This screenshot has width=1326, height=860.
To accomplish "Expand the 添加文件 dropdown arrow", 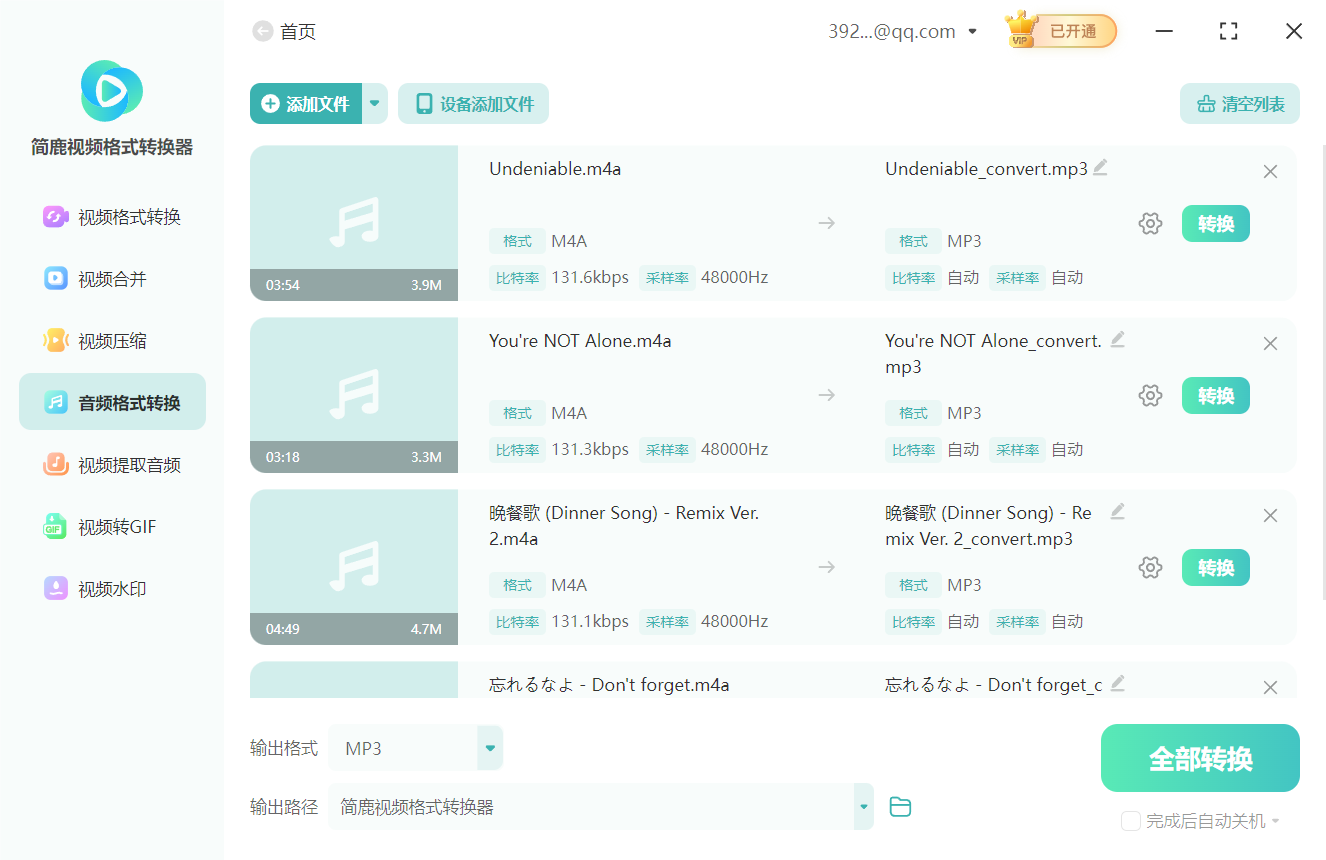I will [x=374, y=103].
